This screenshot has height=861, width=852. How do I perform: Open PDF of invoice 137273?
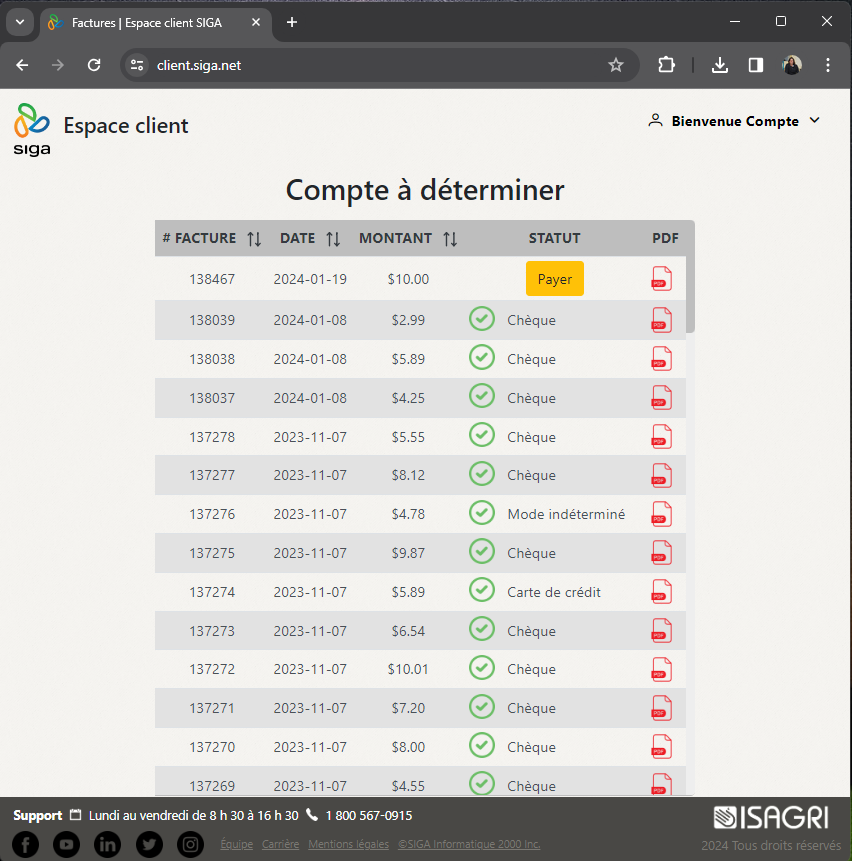[x=662, y=631]
